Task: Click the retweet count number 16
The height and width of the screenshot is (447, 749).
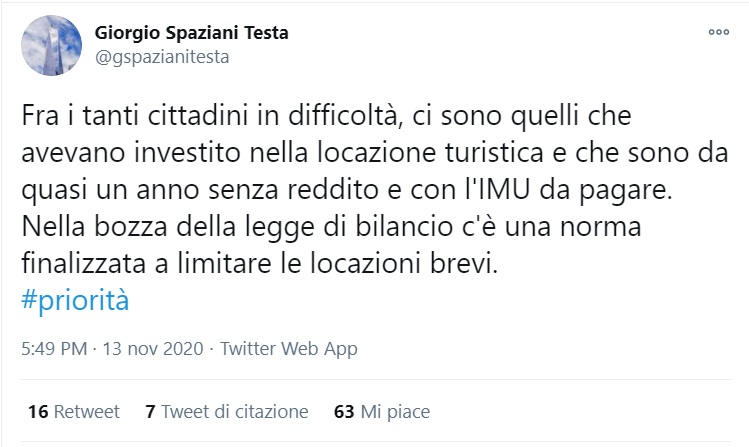Action: tap(38, 411)
